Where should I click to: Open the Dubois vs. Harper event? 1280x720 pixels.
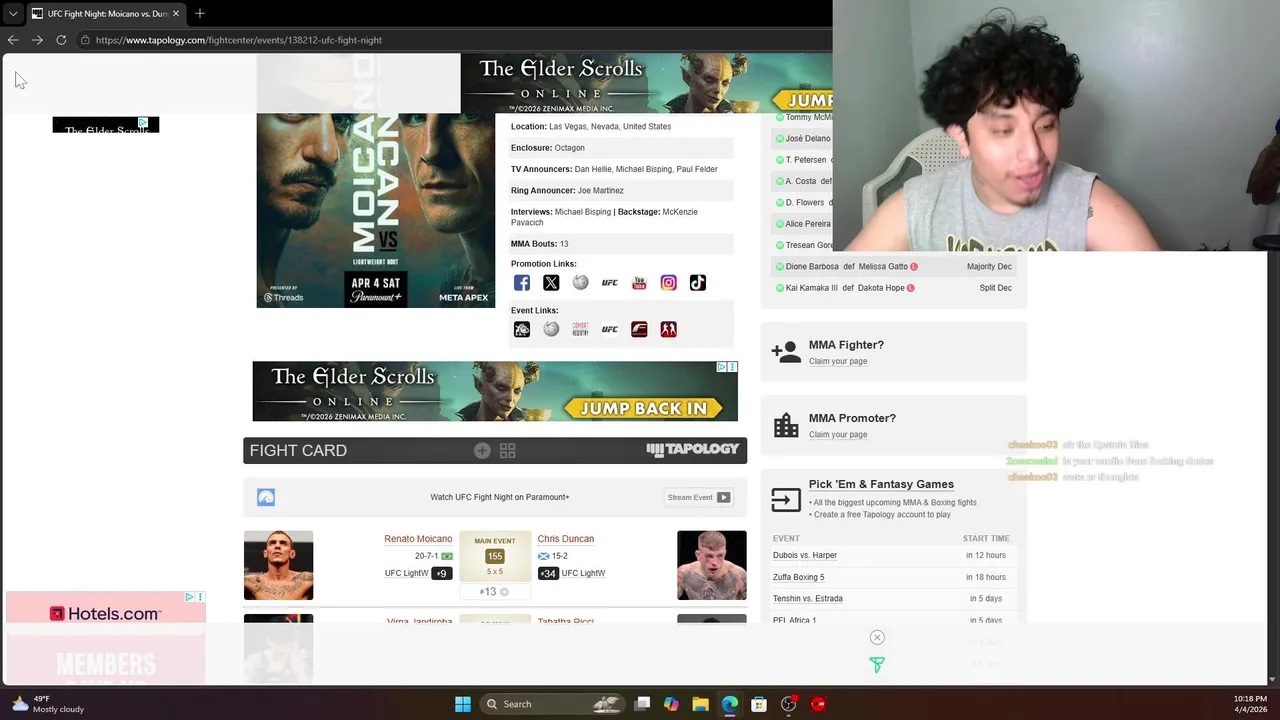pos(805,555)
